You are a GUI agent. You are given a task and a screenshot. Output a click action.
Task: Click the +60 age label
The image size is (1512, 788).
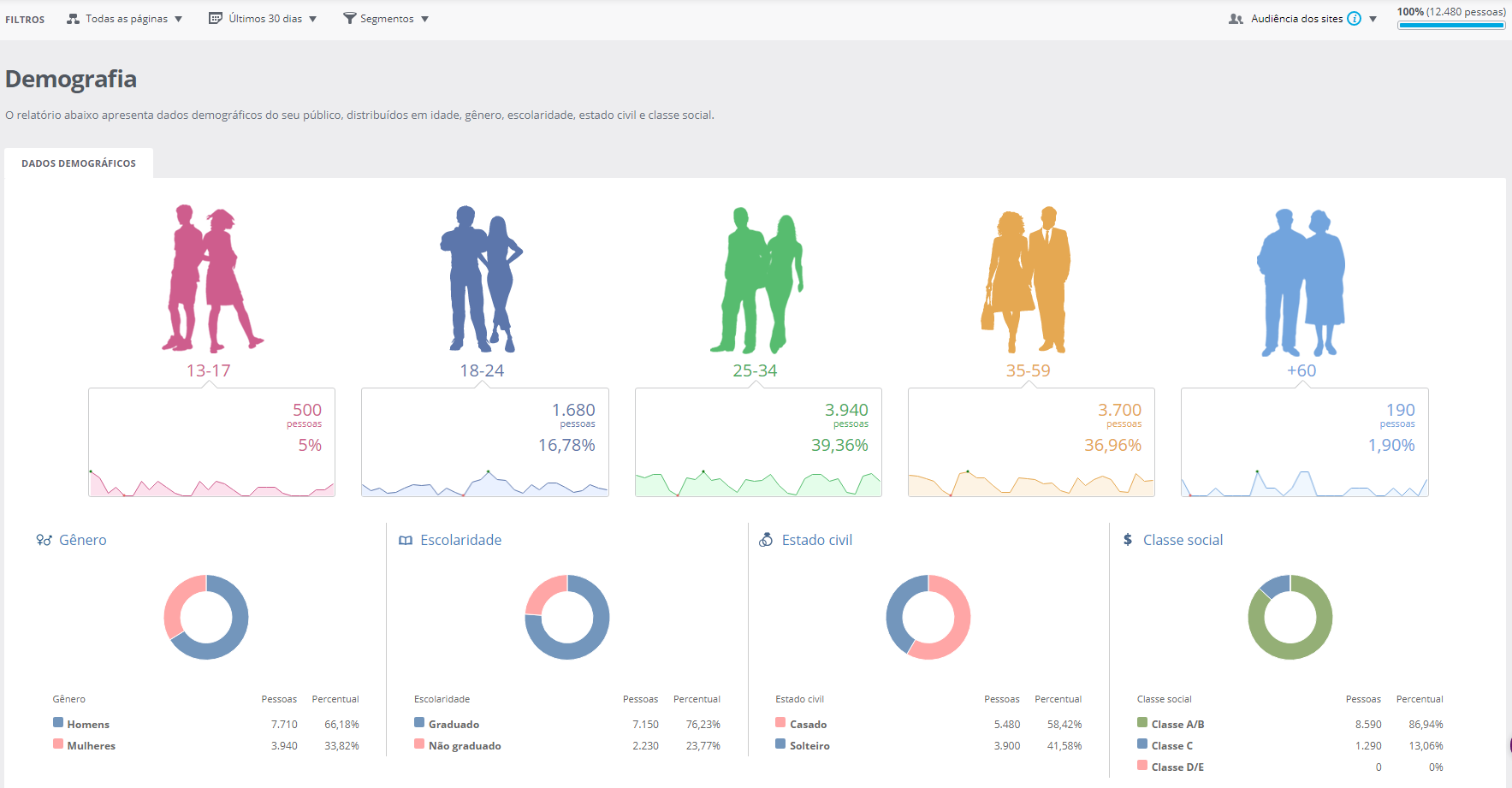click(1302, 370)
